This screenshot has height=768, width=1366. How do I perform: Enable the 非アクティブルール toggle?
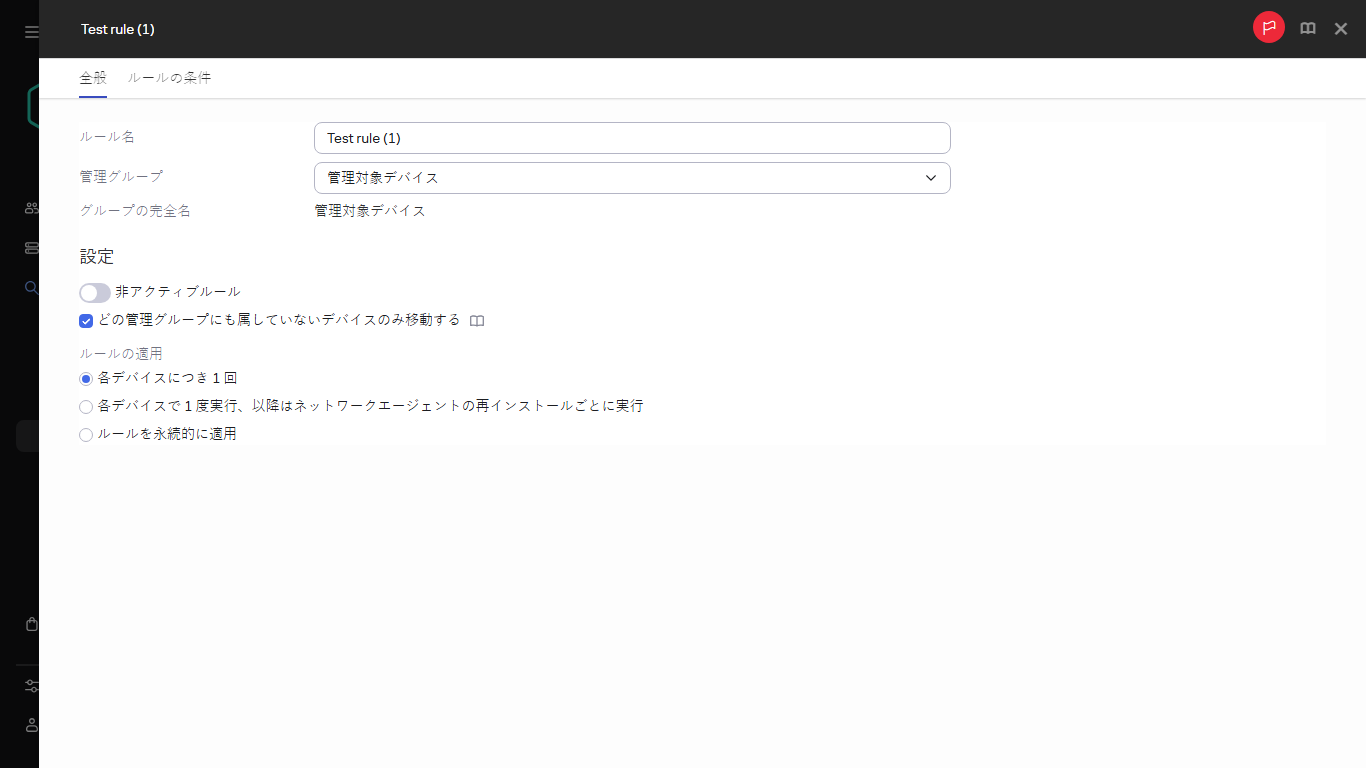pos(94,292)
